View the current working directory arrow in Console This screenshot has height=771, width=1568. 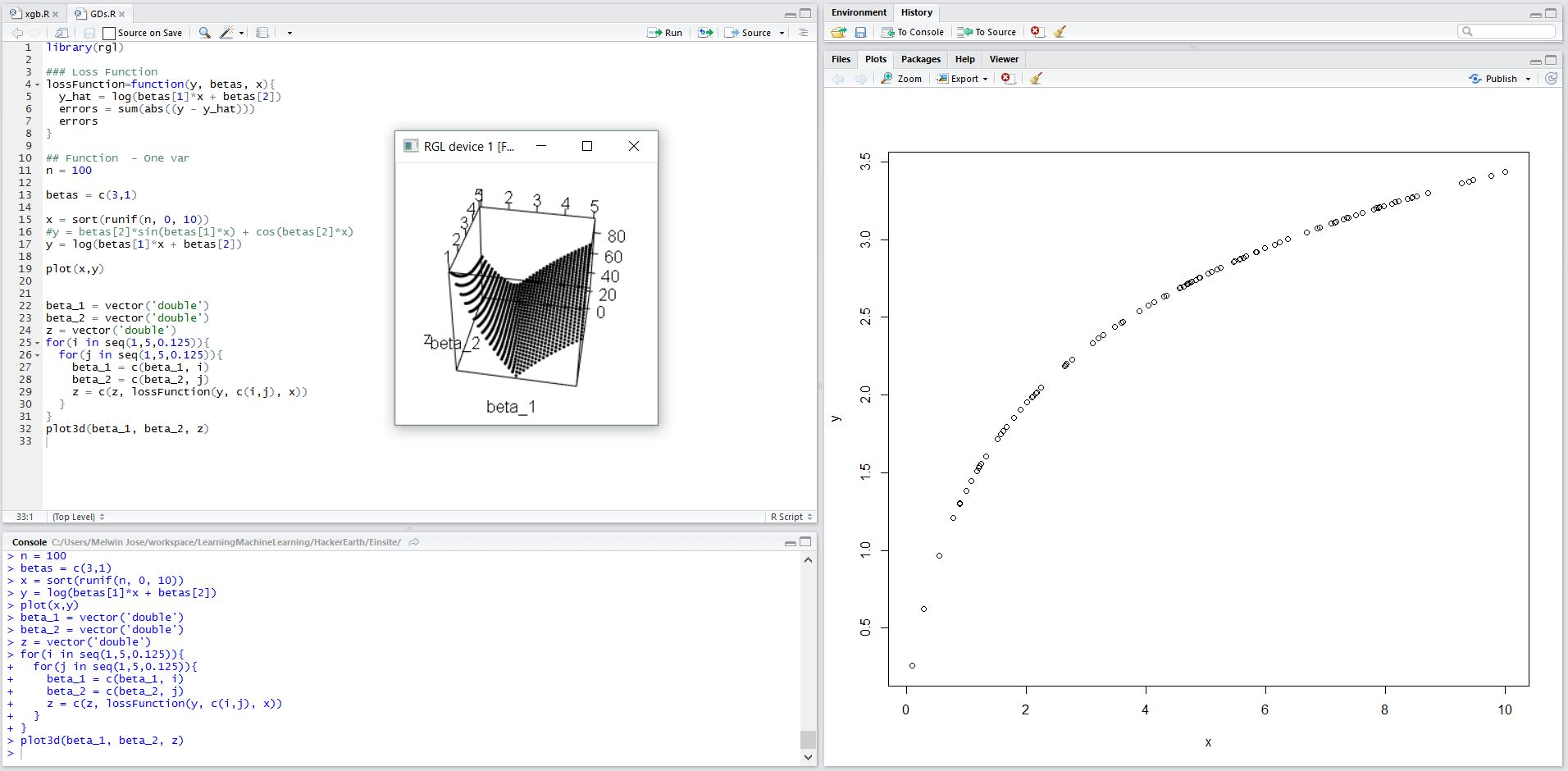point(414,542)
